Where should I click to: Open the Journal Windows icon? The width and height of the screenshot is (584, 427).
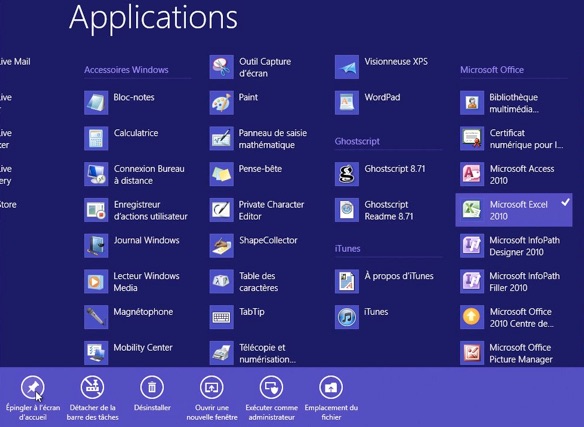point(96,246)
